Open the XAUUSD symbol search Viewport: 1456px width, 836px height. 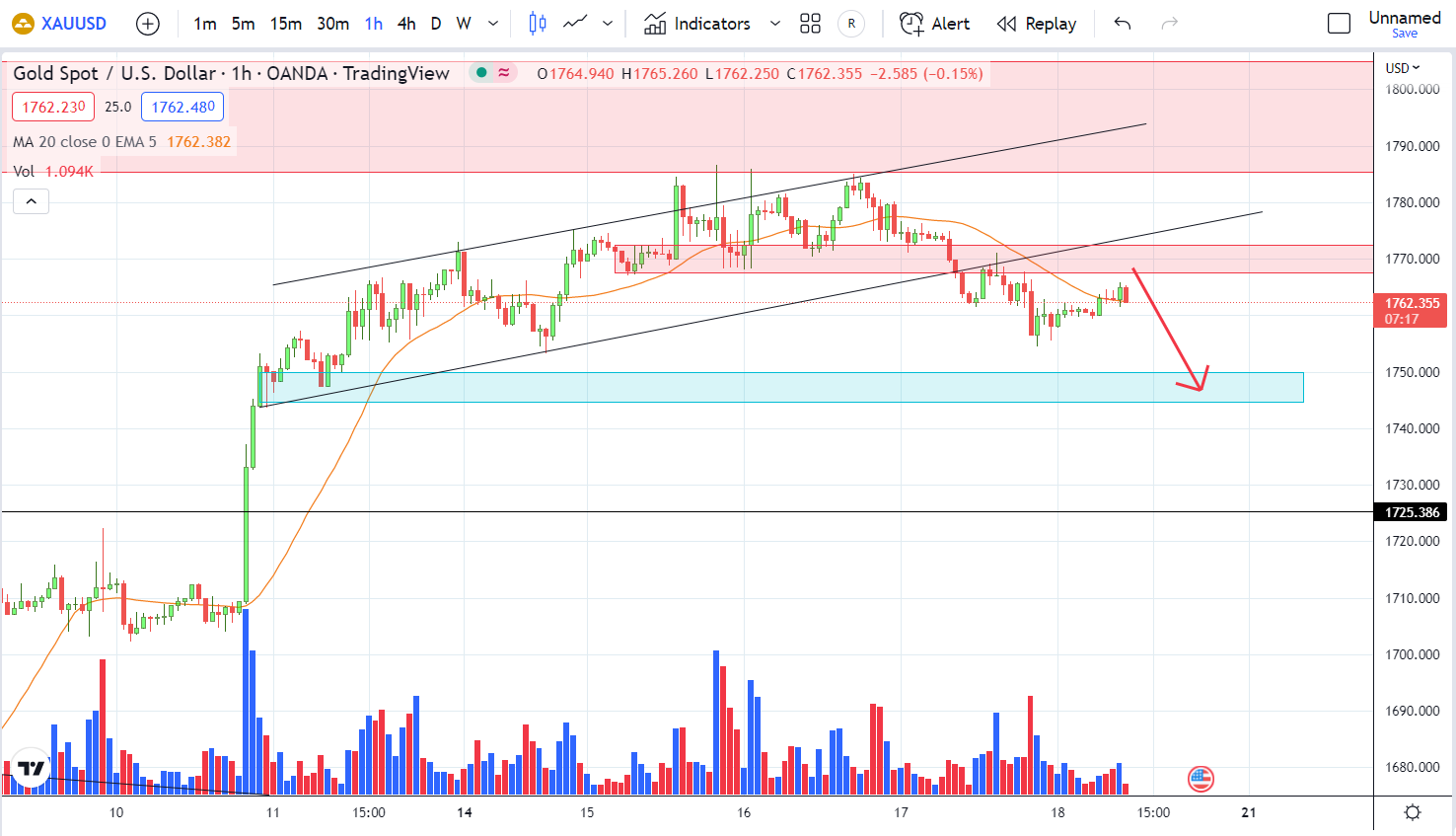pyautogui.click(x=59, y=24)
